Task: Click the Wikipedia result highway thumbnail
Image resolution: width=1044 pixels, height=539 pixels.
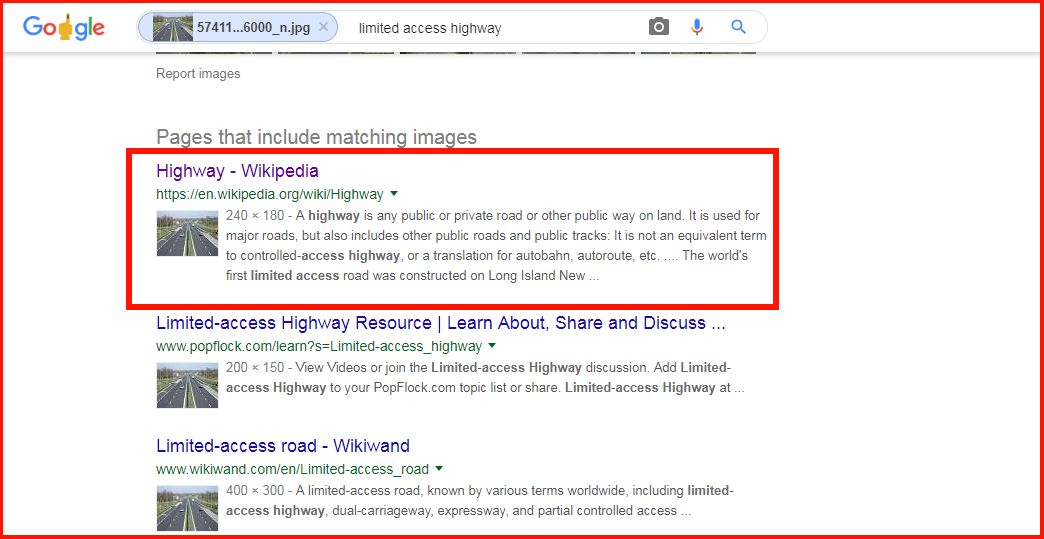Action: (x=187, y=234)
